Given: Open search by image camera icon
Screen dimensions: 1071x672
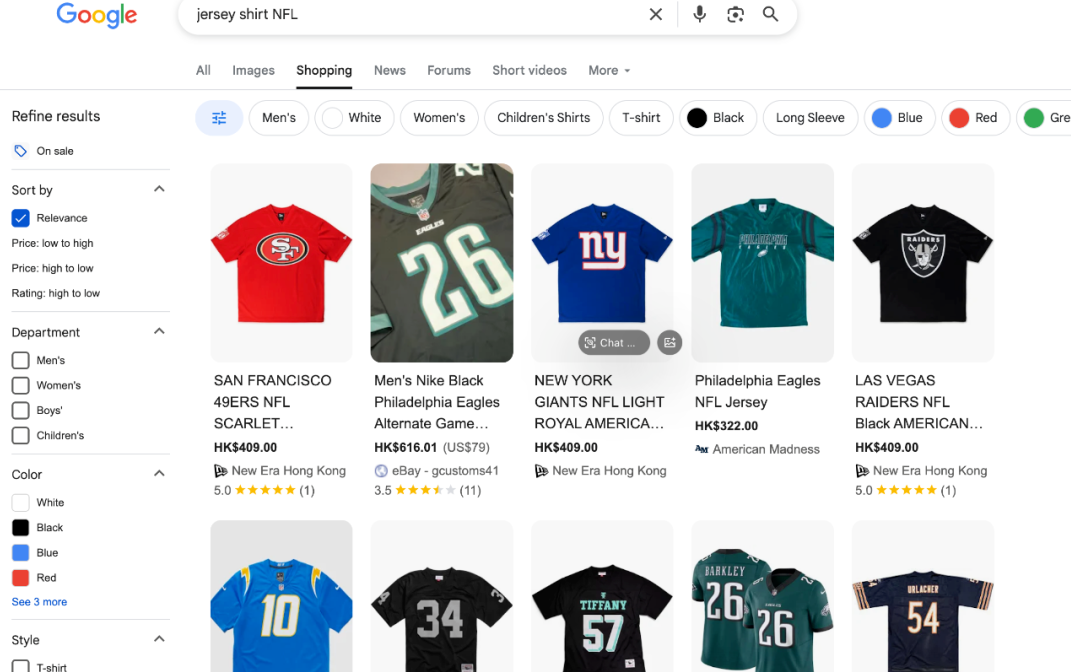Looking at the screenshot, I should [x=735, y=14].
